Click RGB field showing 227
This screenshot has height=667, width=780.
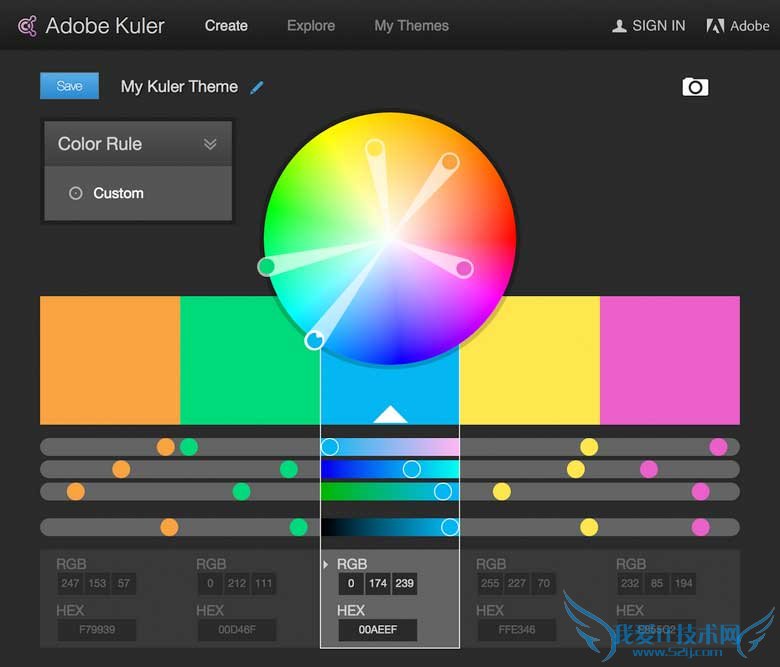517,583
